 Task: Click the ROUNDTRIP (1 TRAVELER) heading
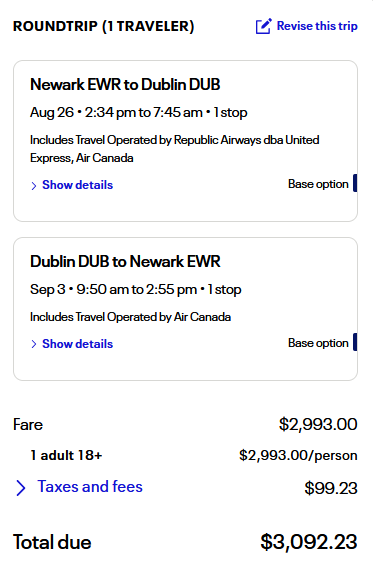coord(104,26)
